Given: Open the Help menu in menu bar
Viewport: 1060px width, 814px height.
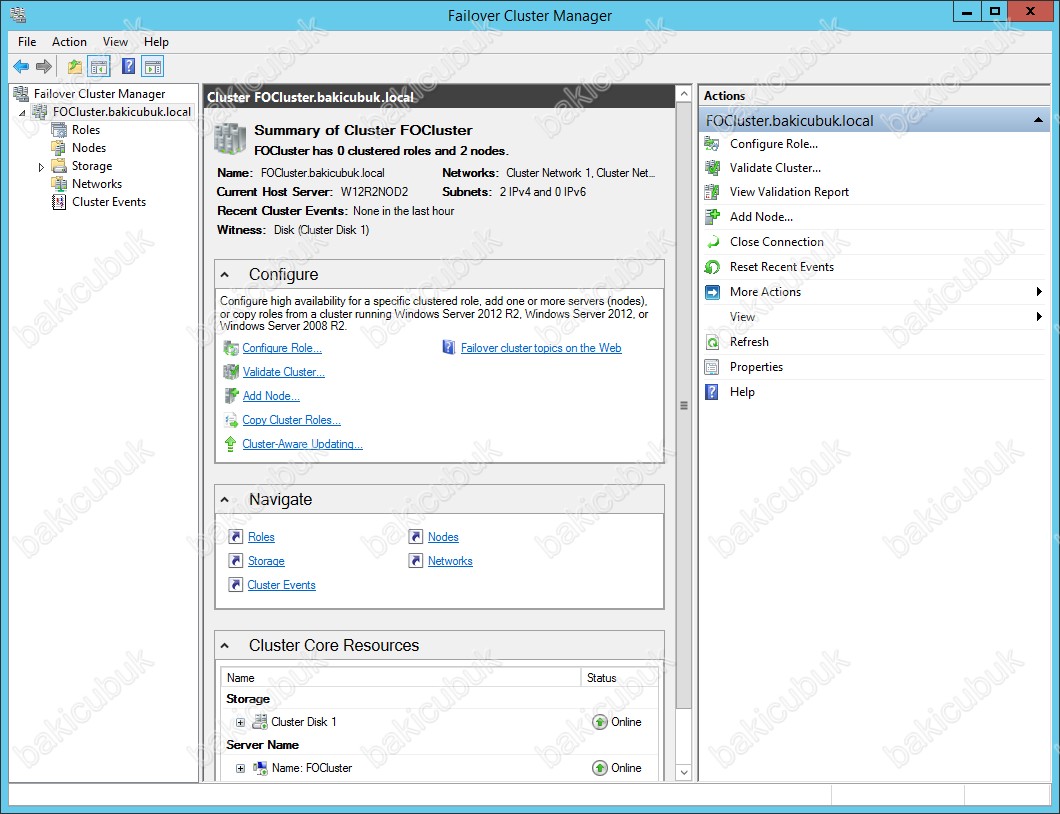Looking at the screenshot, I should [x=156, y=42].
